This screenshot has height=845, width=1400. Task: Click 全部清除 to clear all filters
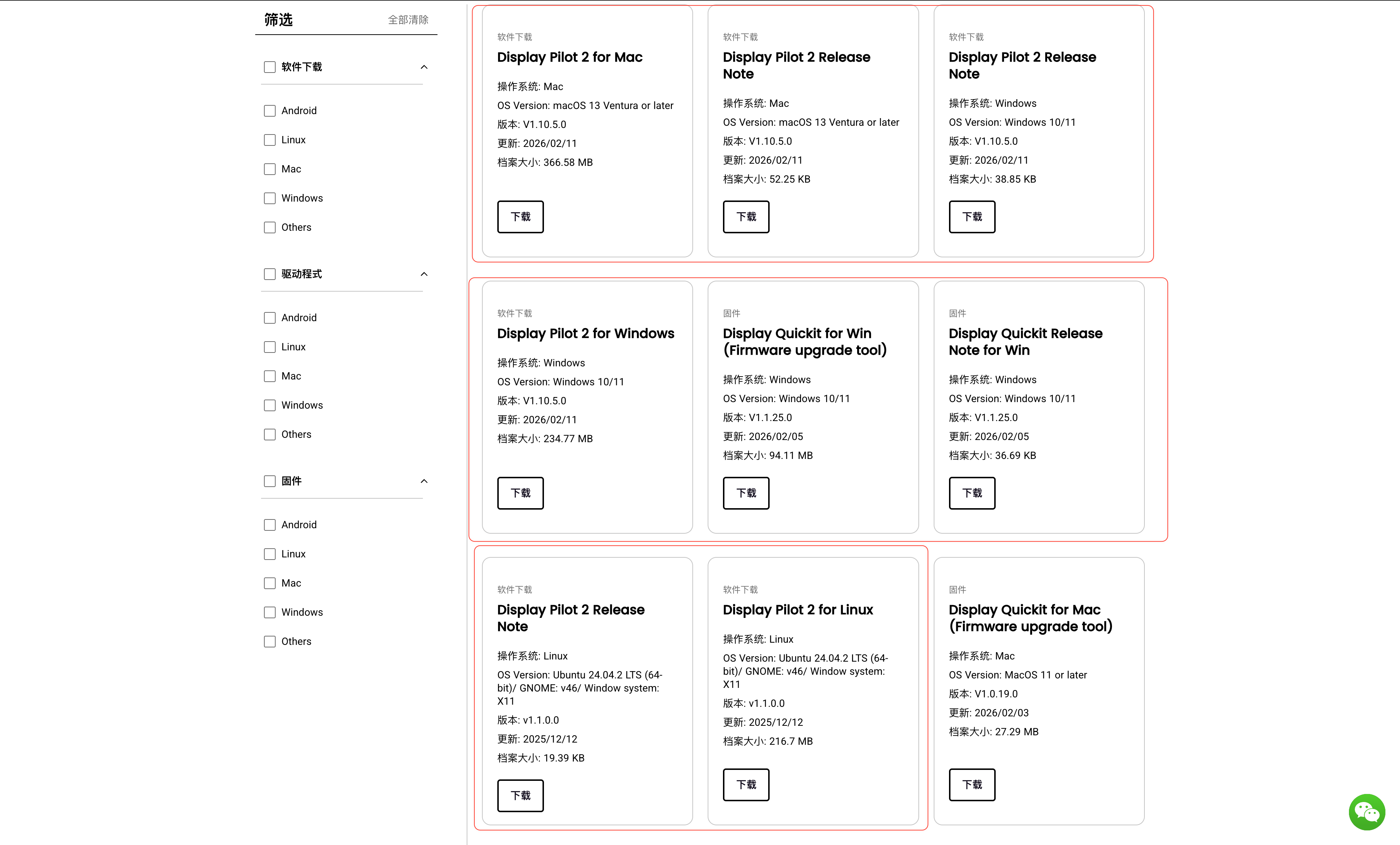408,20
